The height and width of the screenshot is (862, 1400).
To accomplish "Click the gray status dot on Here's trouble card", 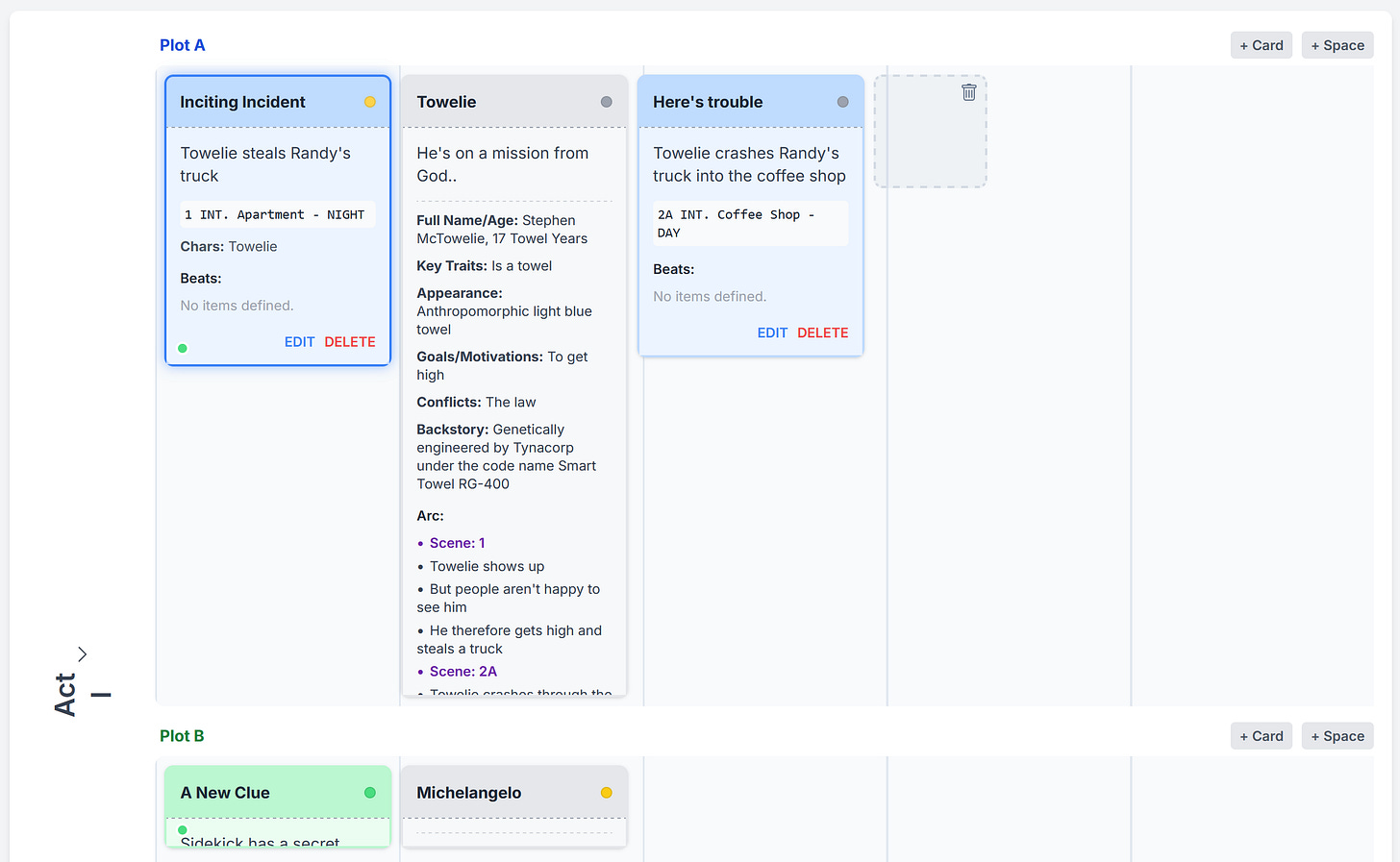I will (x=843, y=102).
